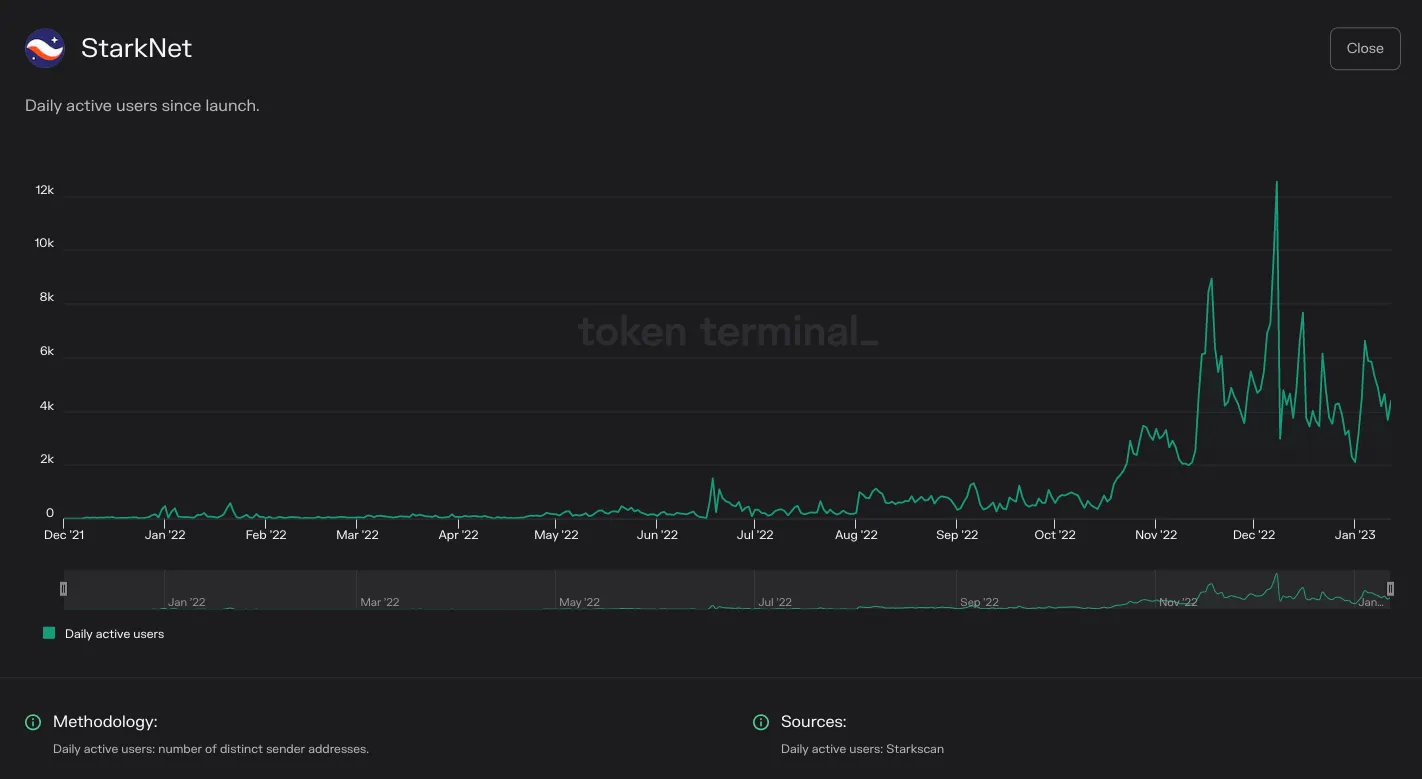Click the 12k y-axis label
This screenshot has height=779, width=1422.
coord(44,190)
